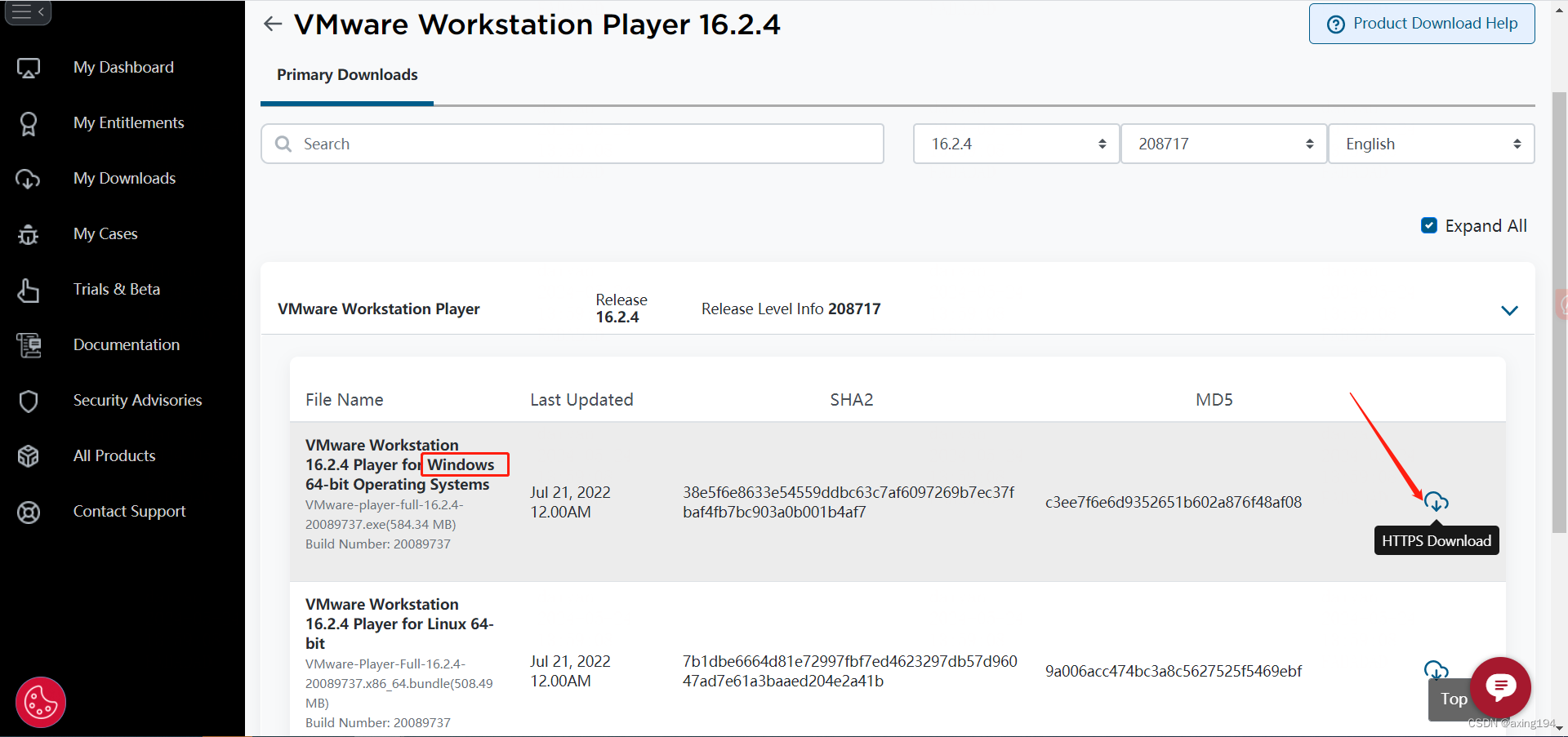The width and height of the screenshot is (1568, 737).
Task: Select the Primary Downloads tab
Action: pos(347,75)
